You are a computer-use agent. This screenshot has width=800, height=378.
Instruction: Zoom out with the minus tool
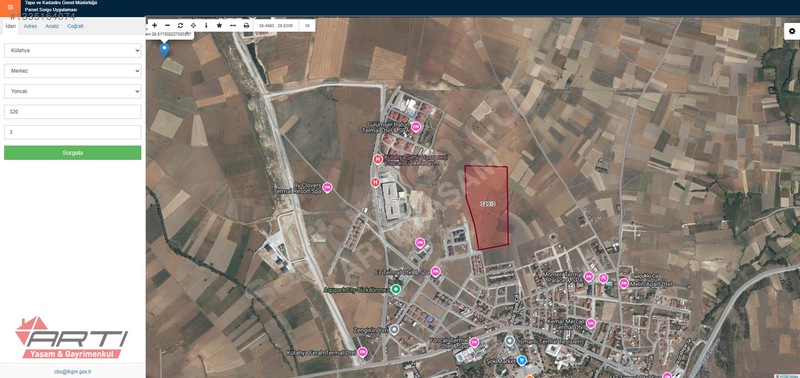(167, 25)
